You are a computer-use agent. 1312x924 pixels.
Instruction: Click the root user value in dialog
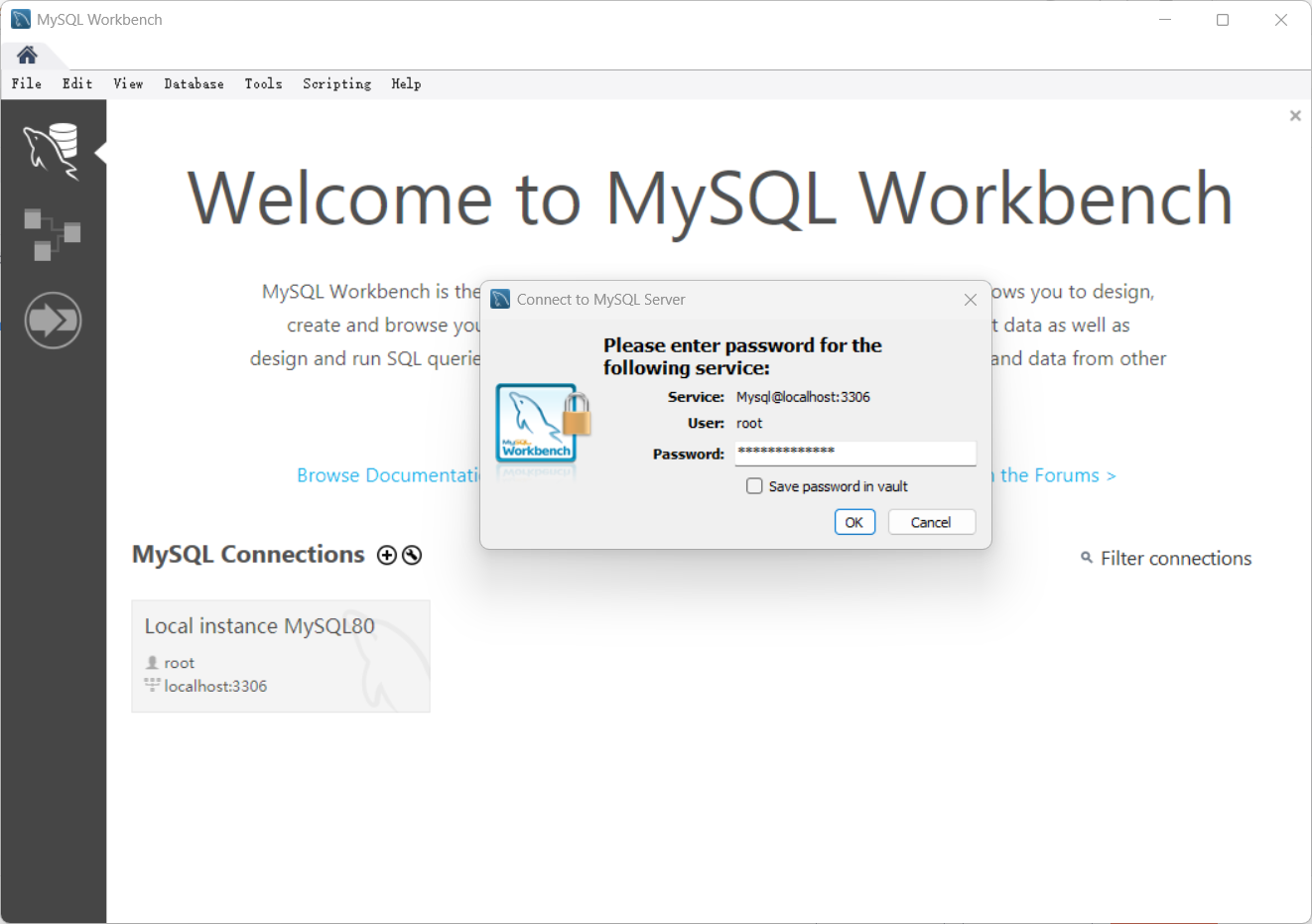(749, 424)
